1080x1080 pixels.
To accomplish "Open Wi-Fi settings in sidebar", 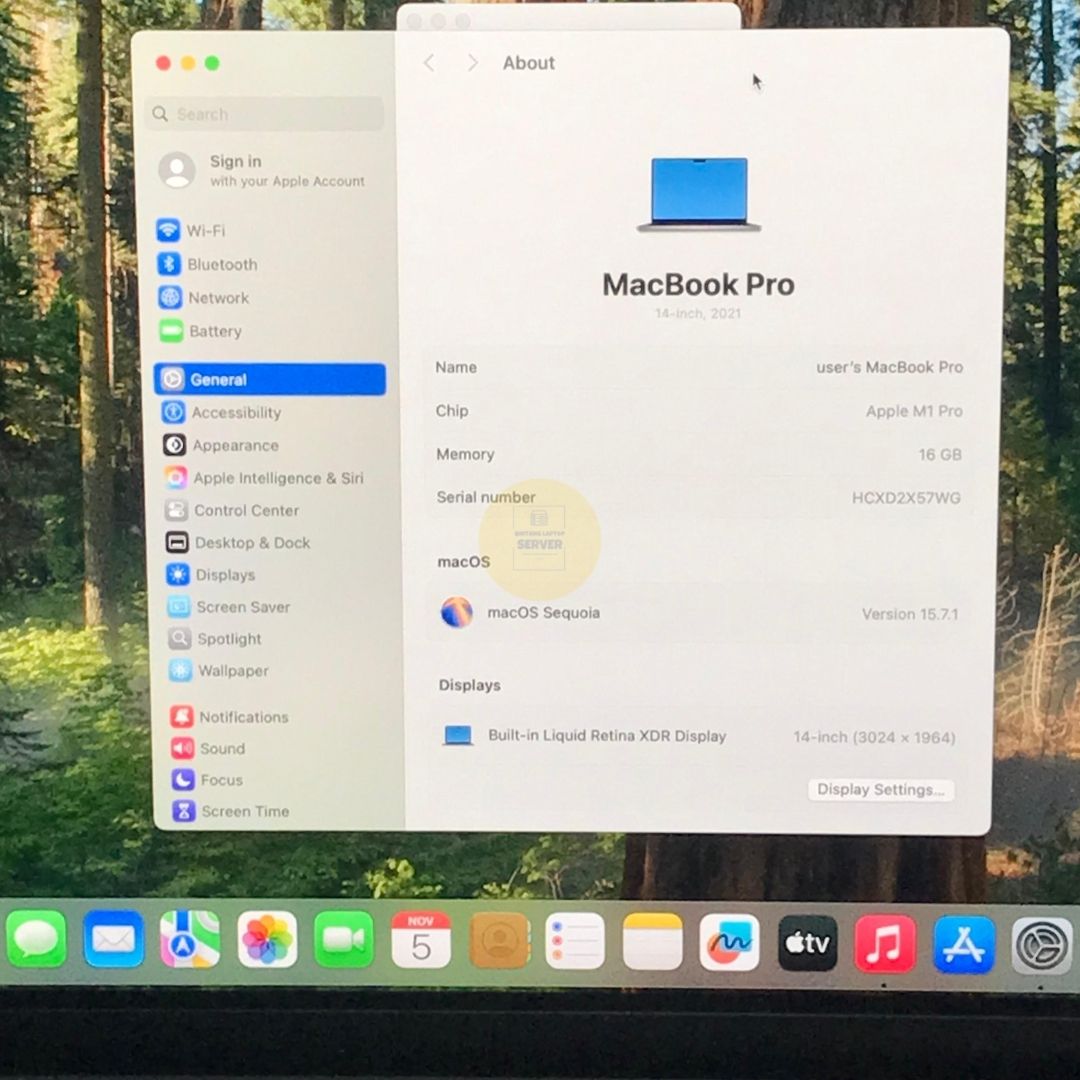I will (x=205, y=231).
